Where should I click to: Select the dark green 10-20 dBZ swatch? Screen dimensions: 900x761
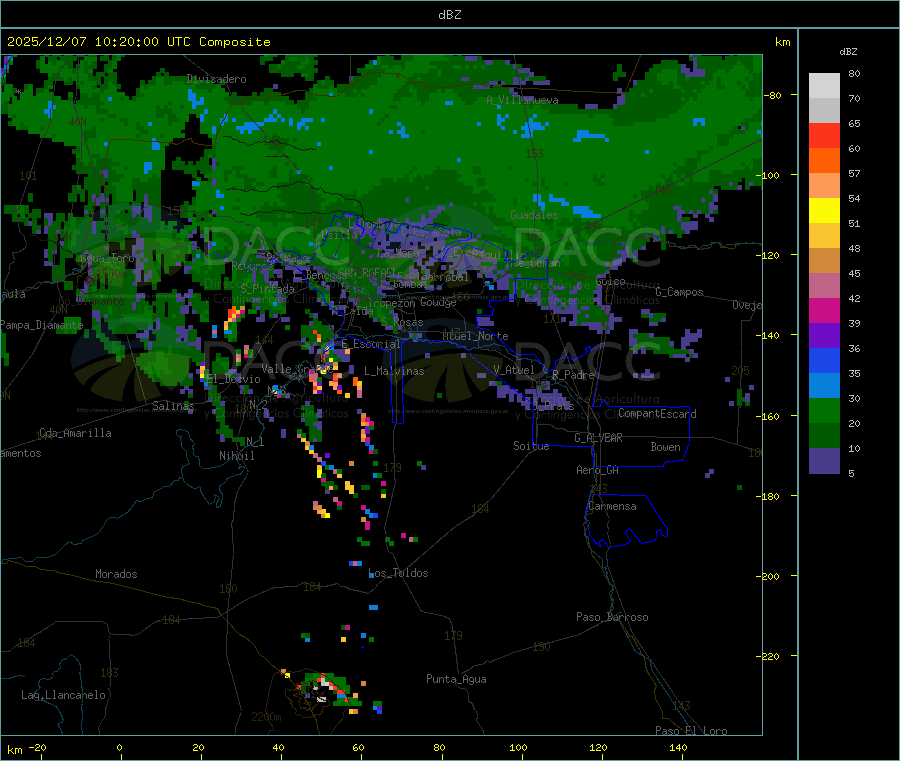(824, 436)
